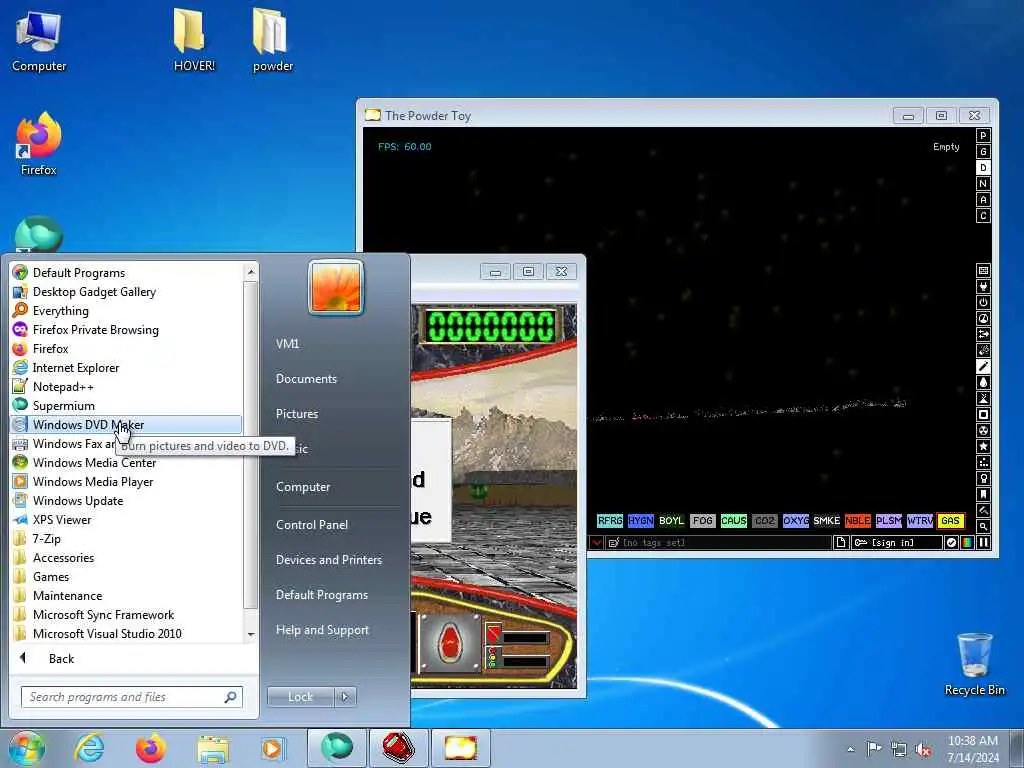Screen dimensions: 1024x768
Task: Click the programs list scroll-down arrow
Action: (x=251, y=634)
